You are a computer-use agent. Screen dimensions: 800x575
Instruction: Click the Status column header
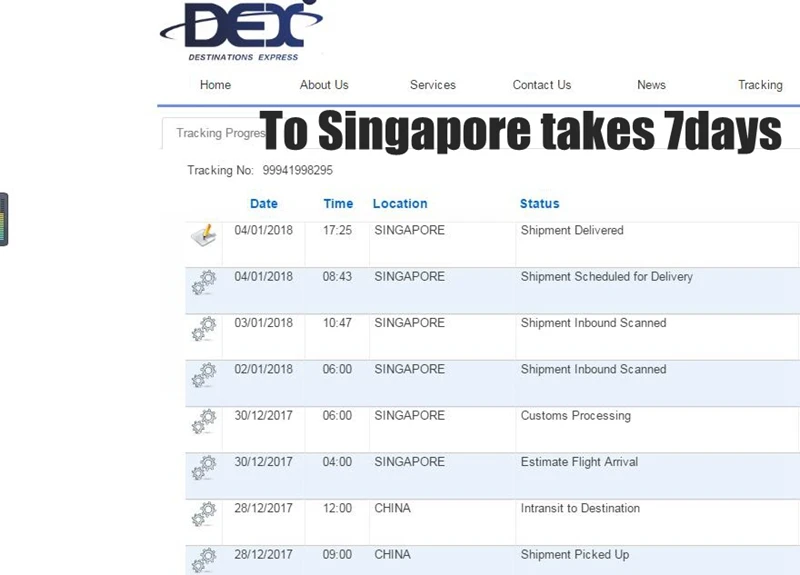[x=539, y=204]
